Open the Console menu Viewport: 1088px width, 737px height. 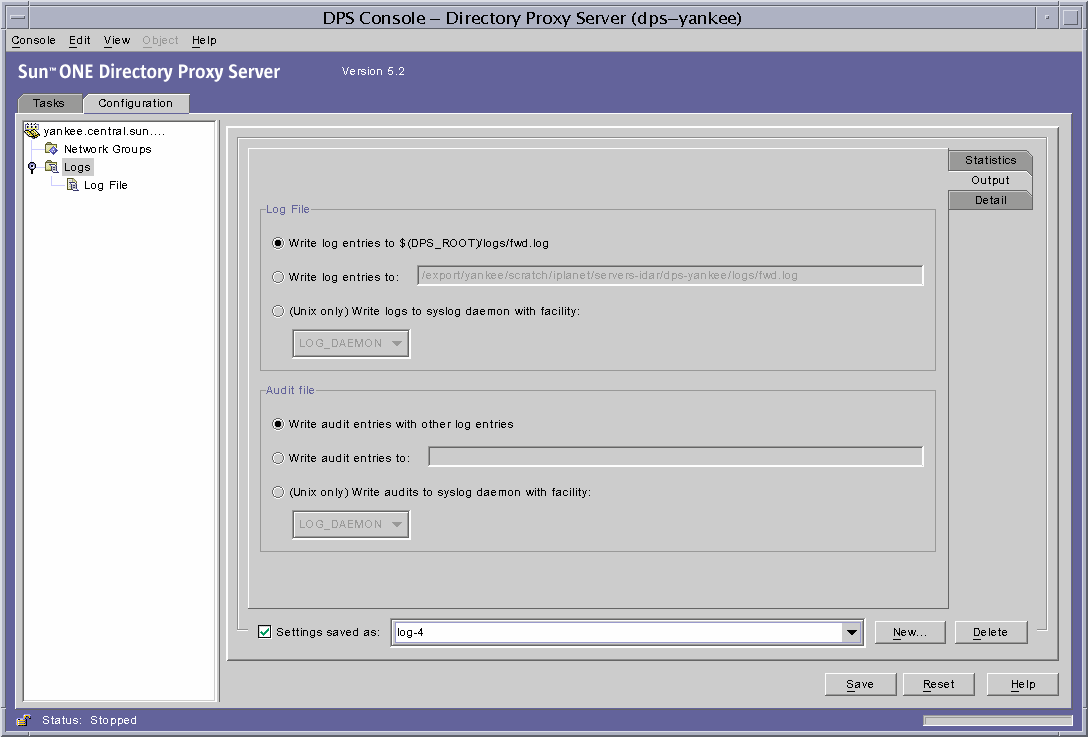33,40
